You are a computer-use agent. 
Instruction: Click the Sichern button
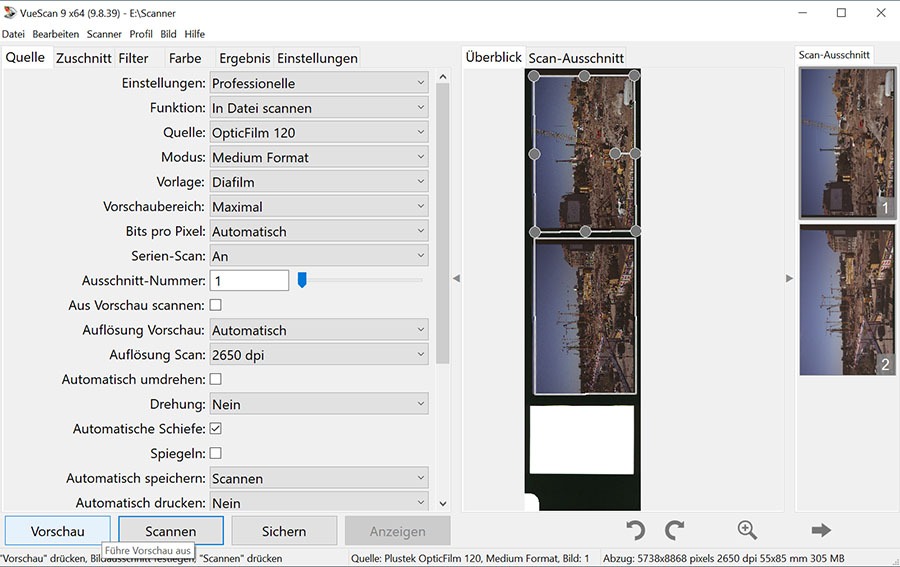(x=284, y=531)
